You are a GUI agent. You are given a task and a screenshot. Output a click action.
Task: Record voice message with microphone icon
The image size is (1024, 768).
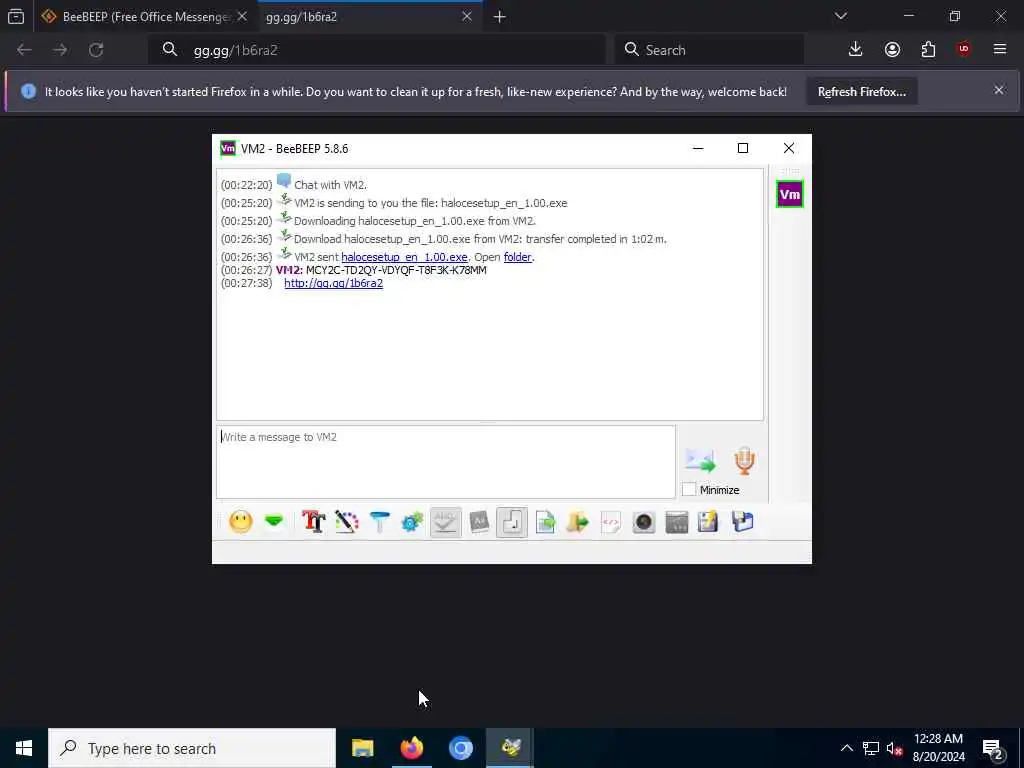pos(744,460)
